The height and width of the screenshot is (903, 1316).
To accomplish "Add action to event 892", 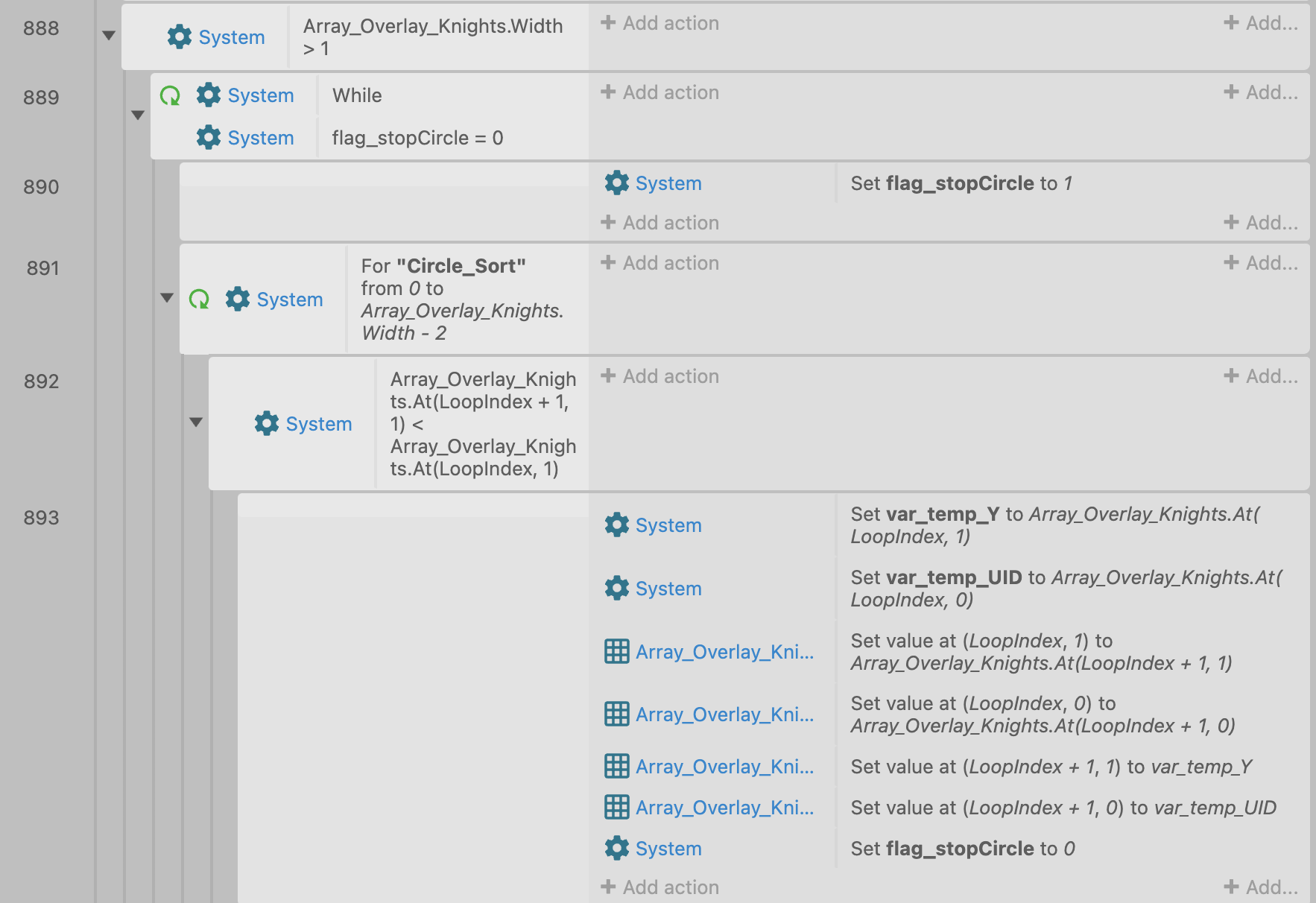I will pos(660,376).
